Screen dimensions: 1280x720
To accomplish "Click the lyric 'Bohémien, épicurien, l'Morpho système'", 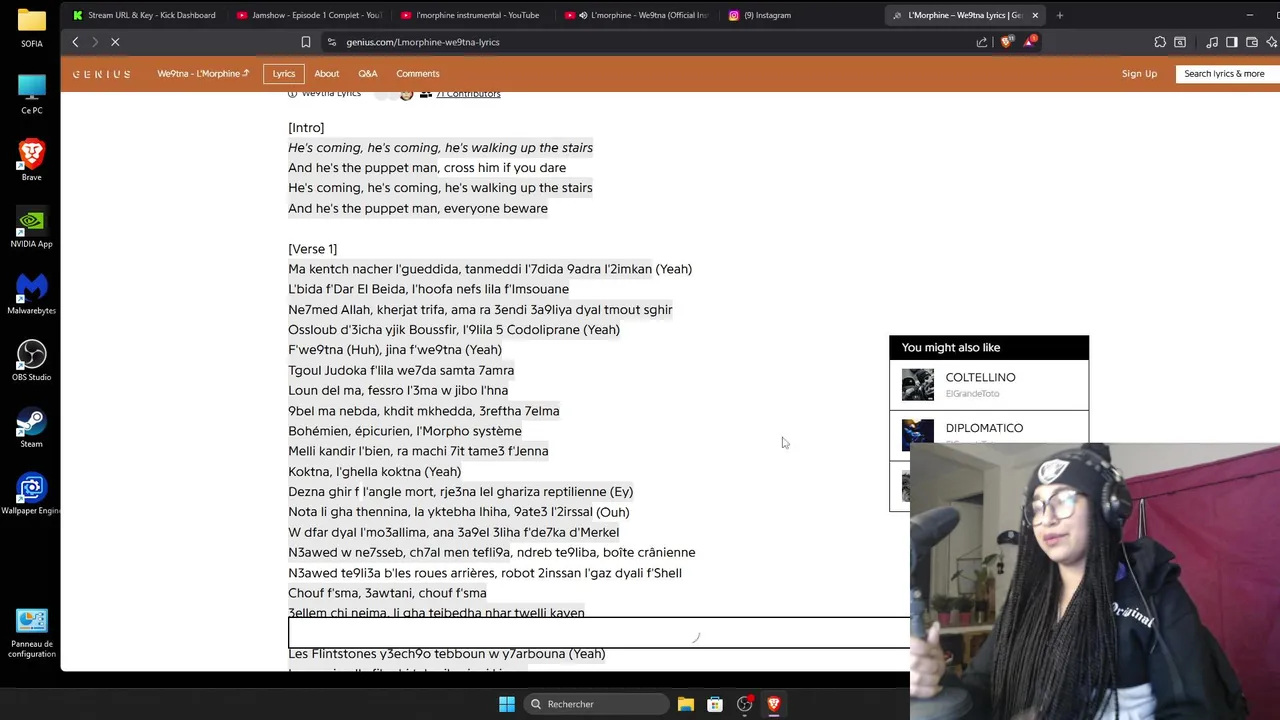I will (x=405, y=431).
